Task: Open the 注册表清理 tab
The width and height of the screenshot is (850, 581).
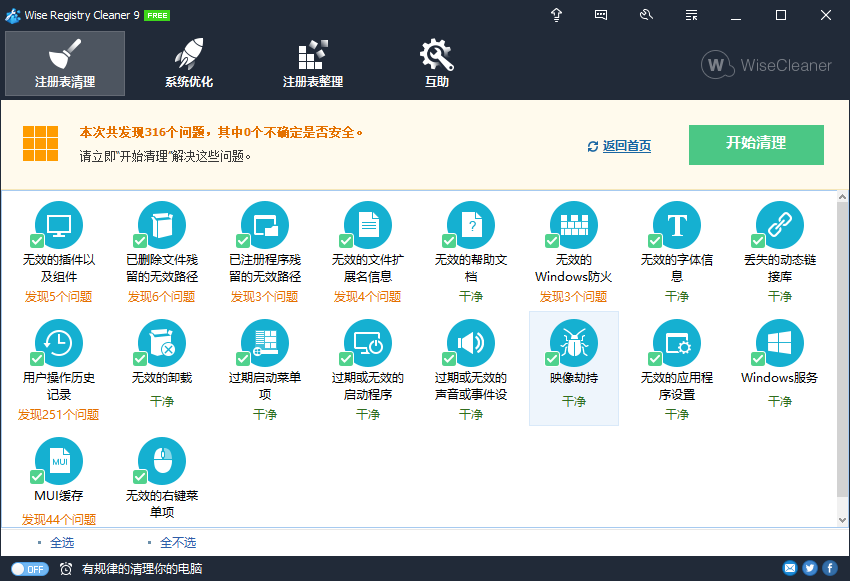Action: pos(65,63)
